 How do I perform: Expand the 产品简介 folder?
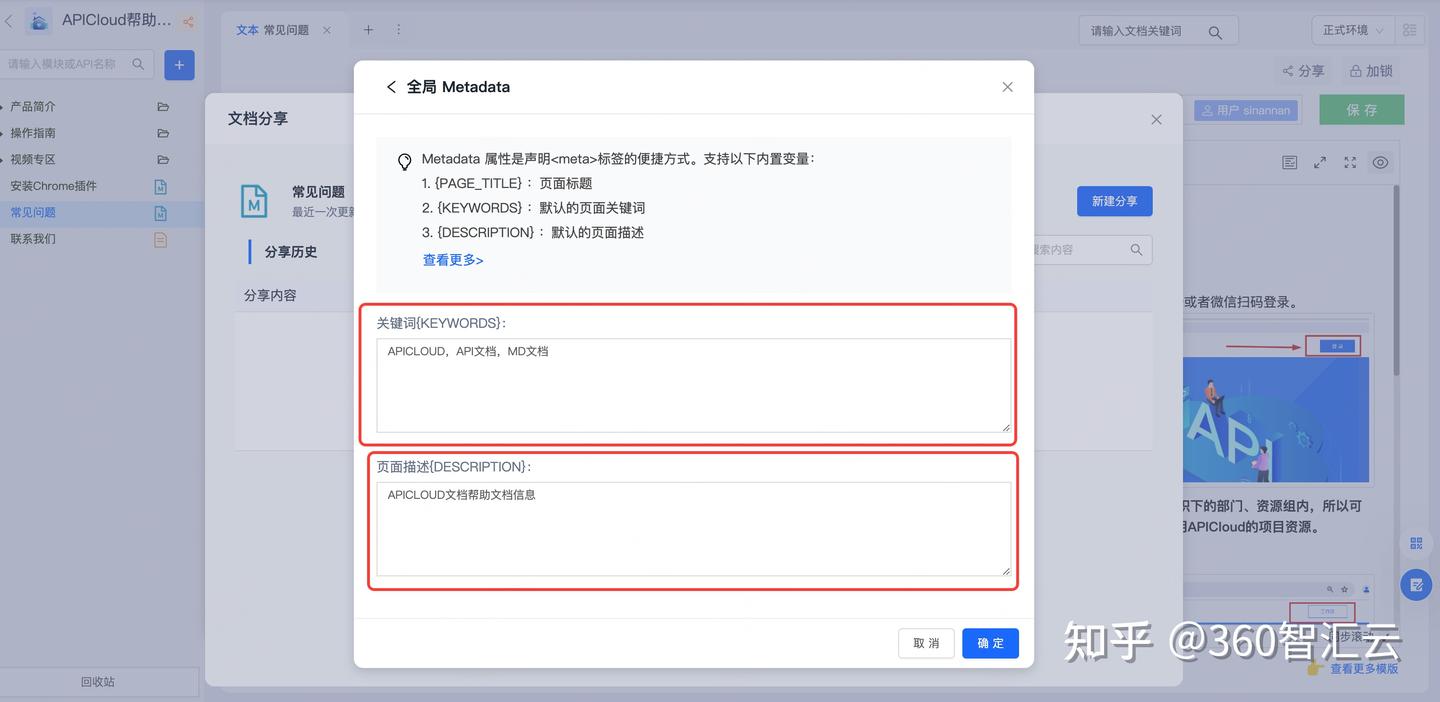coord(32,106)
